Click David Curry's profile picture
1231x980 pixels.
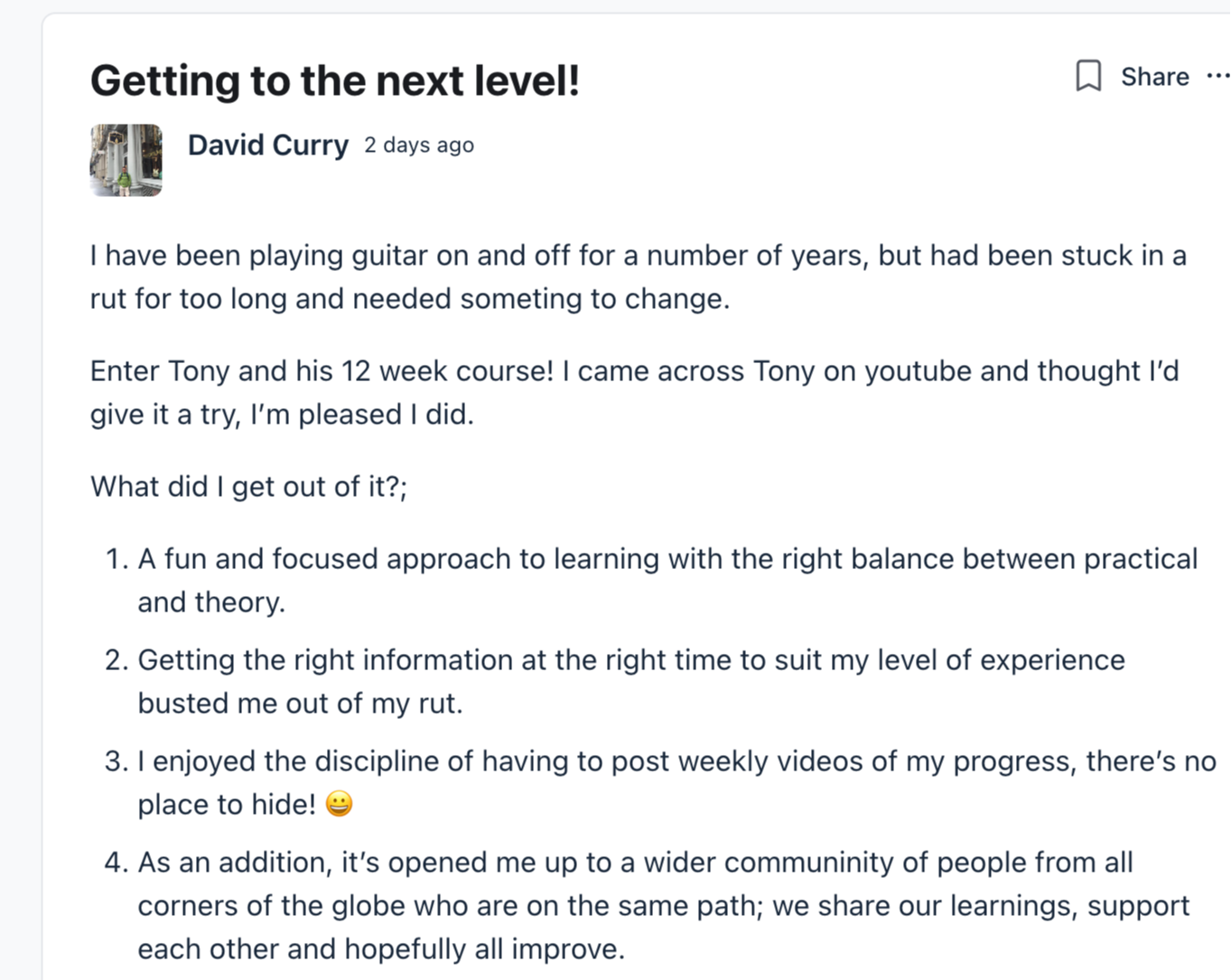(126, 160)
